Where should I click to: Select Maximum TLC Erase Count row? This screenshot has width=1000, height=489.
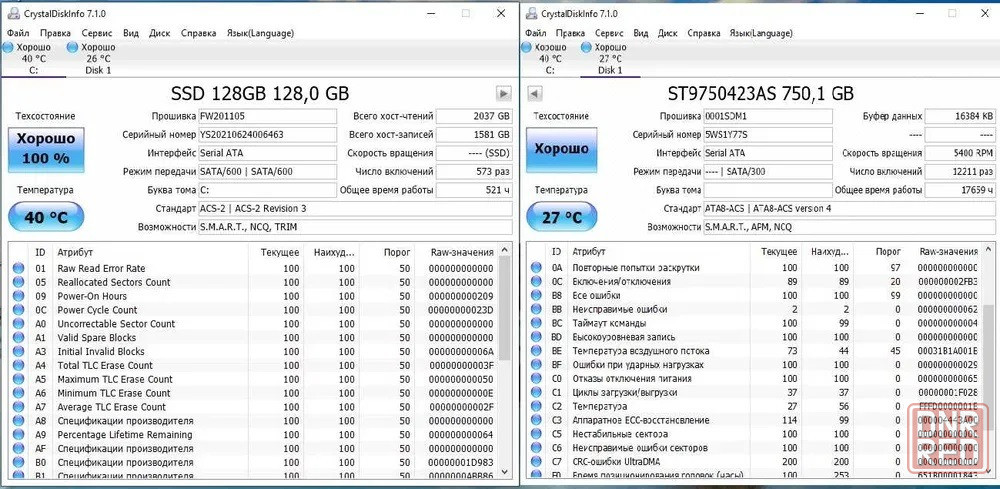pos(254,379)
